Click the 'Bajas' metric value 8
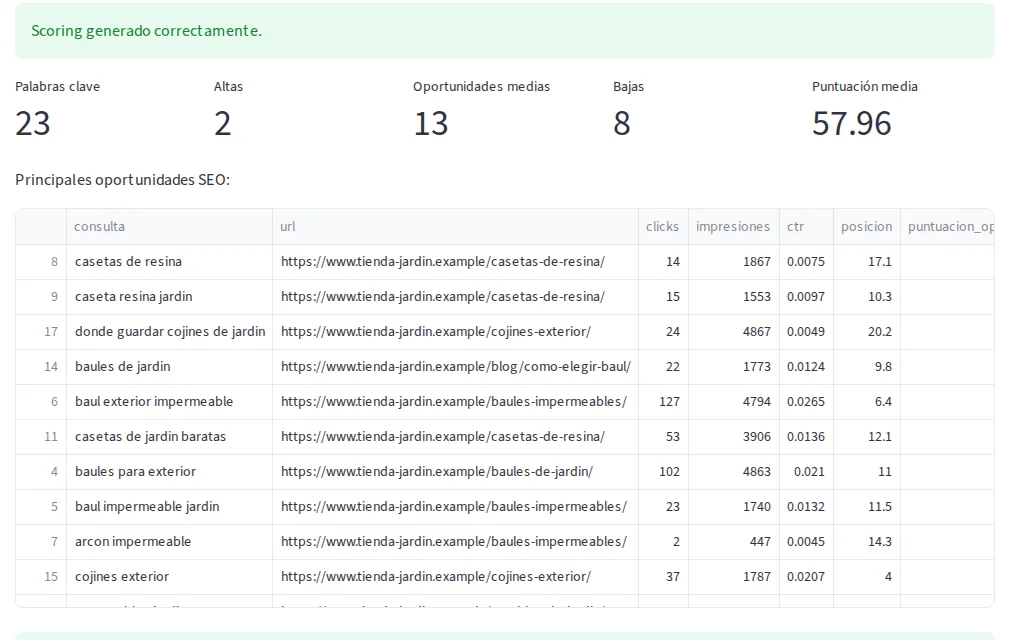This screenshot has height=640, width=1020. [621, 124]
